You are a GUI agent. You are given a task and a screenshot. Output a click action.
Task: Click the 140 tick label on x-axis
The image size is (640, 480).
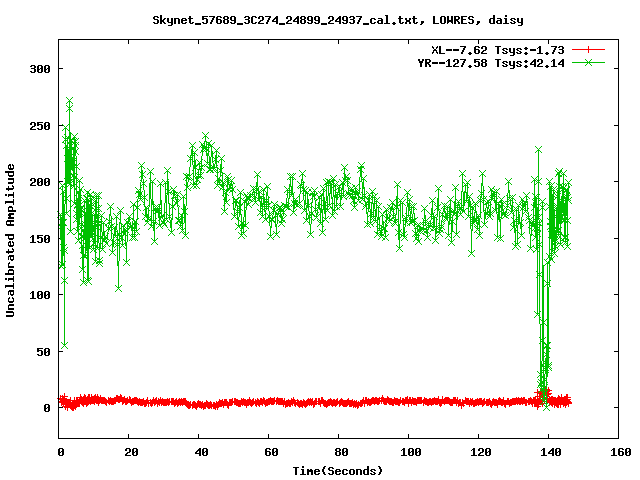[548, 453]
